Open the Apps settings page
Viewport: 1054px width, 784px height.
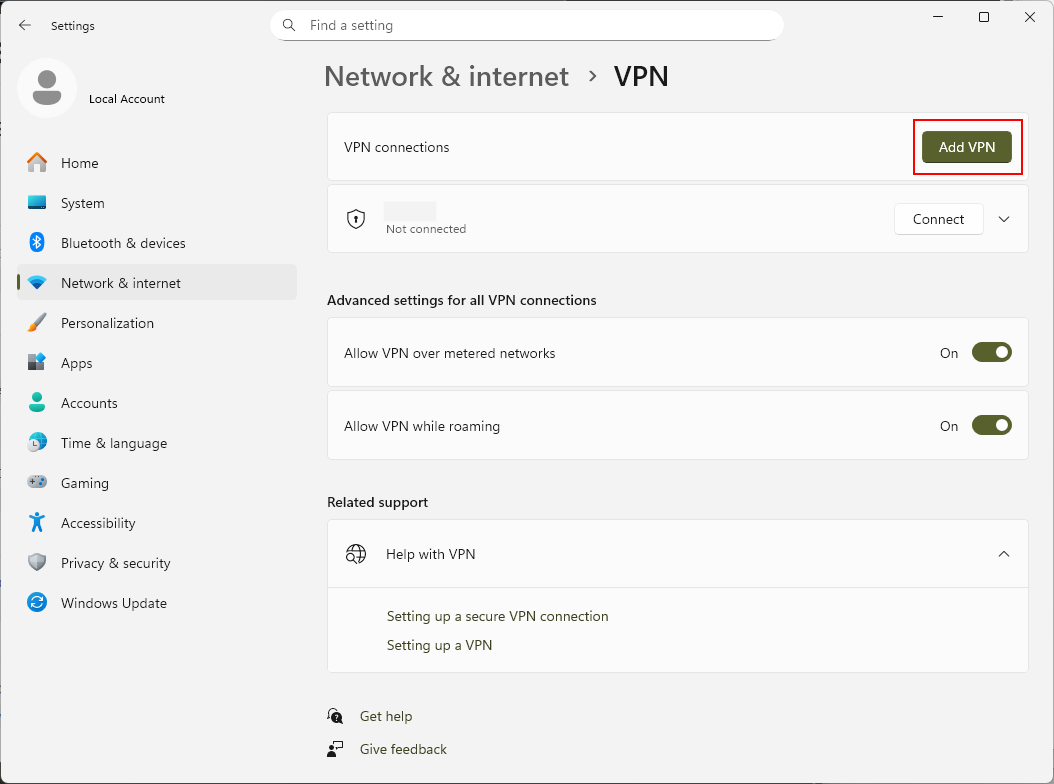coord(76,363)
